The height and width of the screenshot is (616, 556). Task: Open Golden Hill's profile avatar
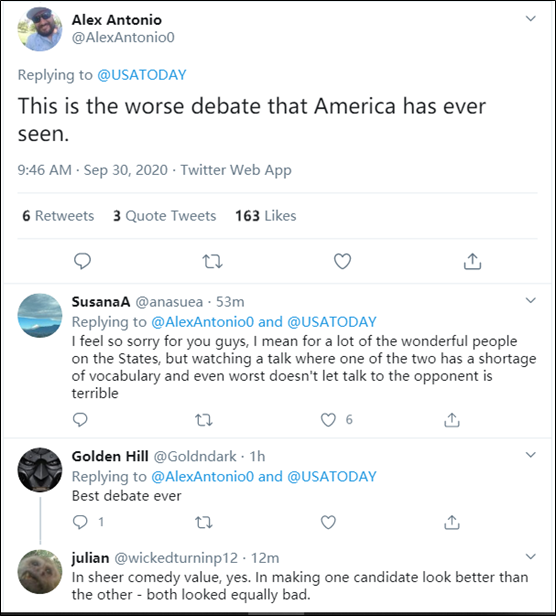pyautogui.click(x=40, y=470)
